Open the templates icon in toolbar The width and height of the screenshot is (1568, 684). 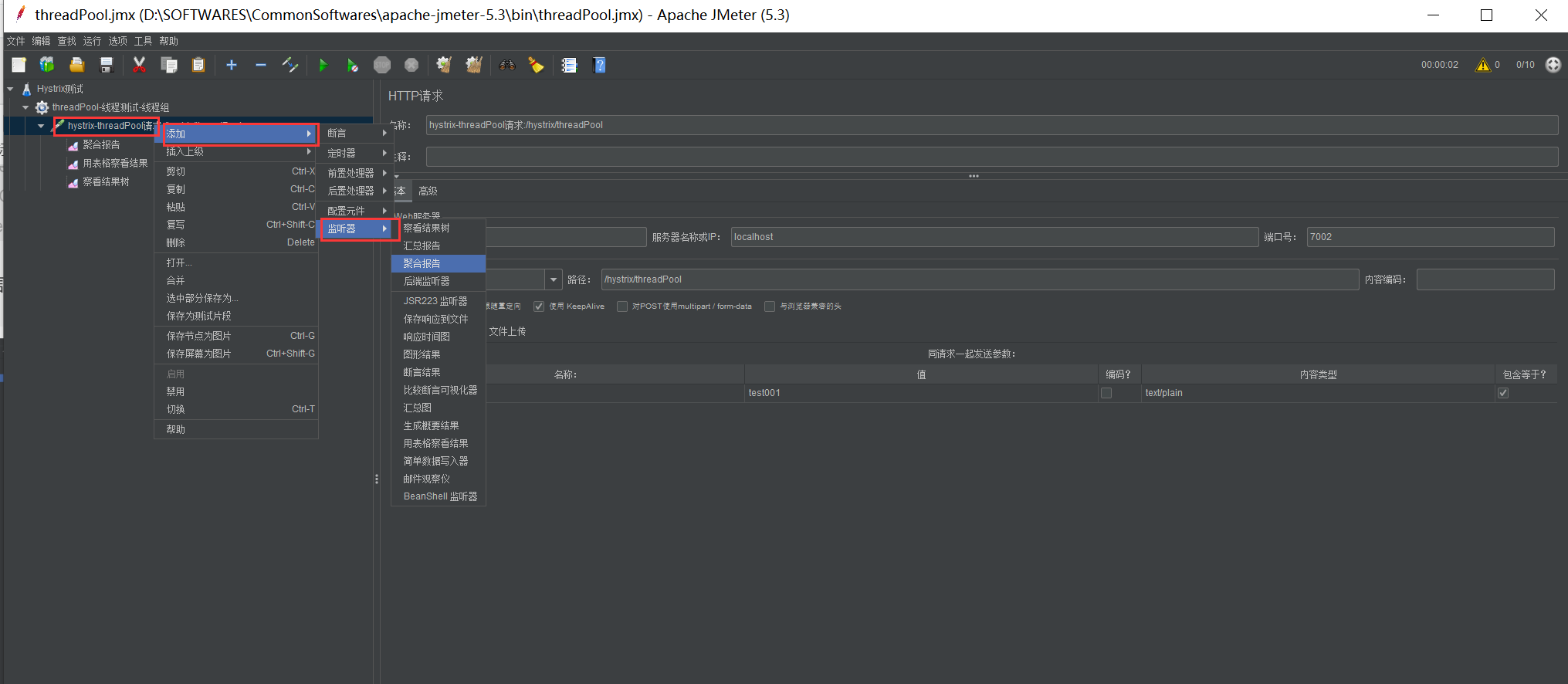[47, 65]
